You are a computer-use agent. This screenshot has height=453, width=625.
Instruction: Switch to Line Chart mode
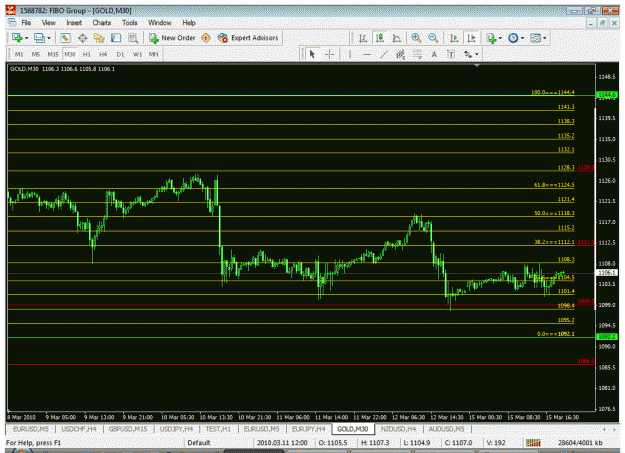(x=397, y=38)
